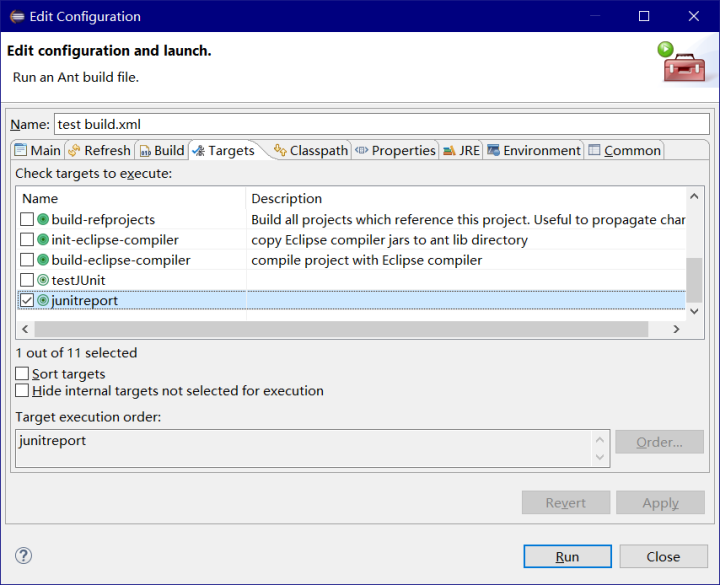Switch to the Refresh tab

pyautogui.click(x=99, y=150)
